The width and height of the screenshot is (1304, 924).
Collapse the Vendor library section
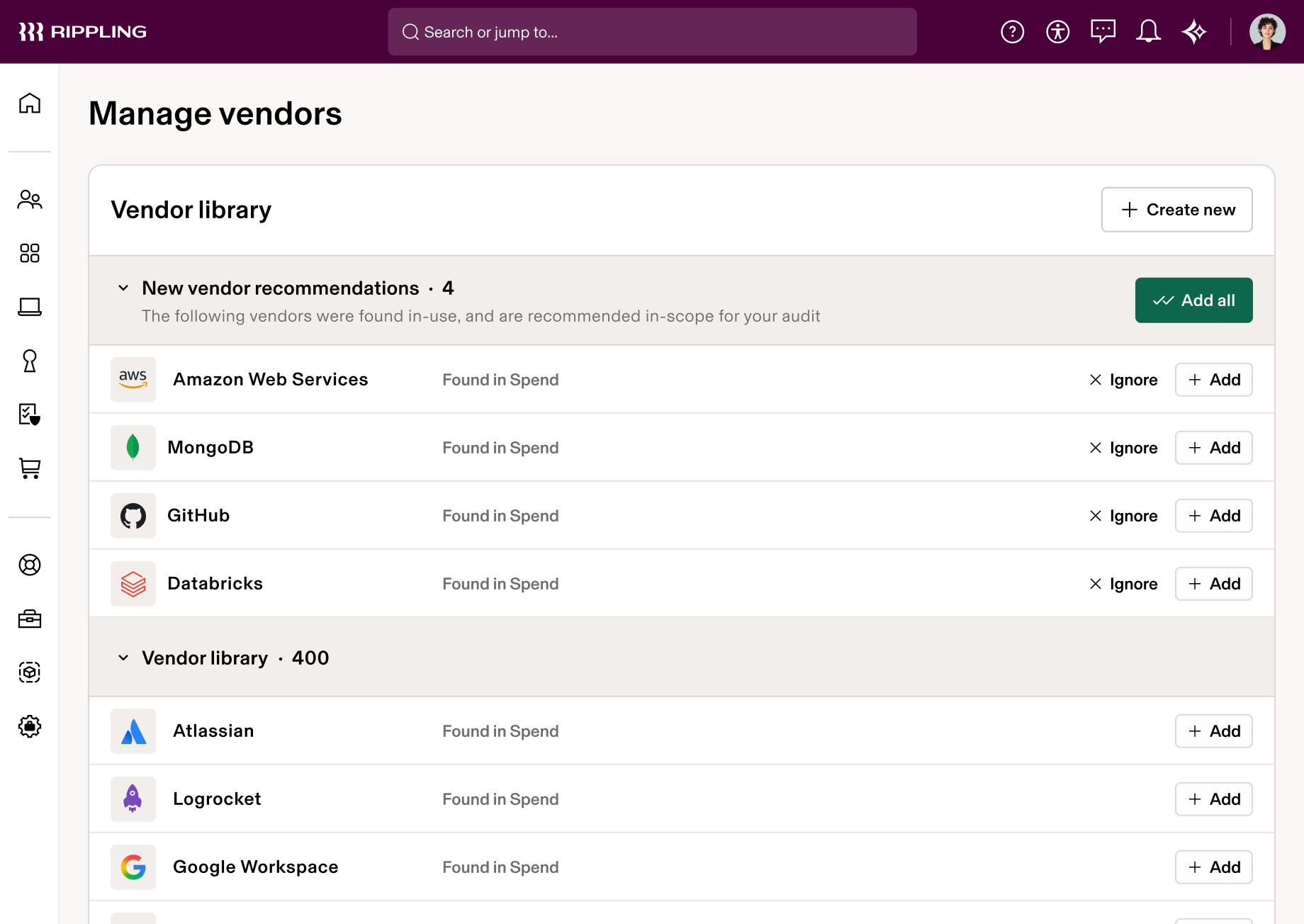(x=123, y=658)
